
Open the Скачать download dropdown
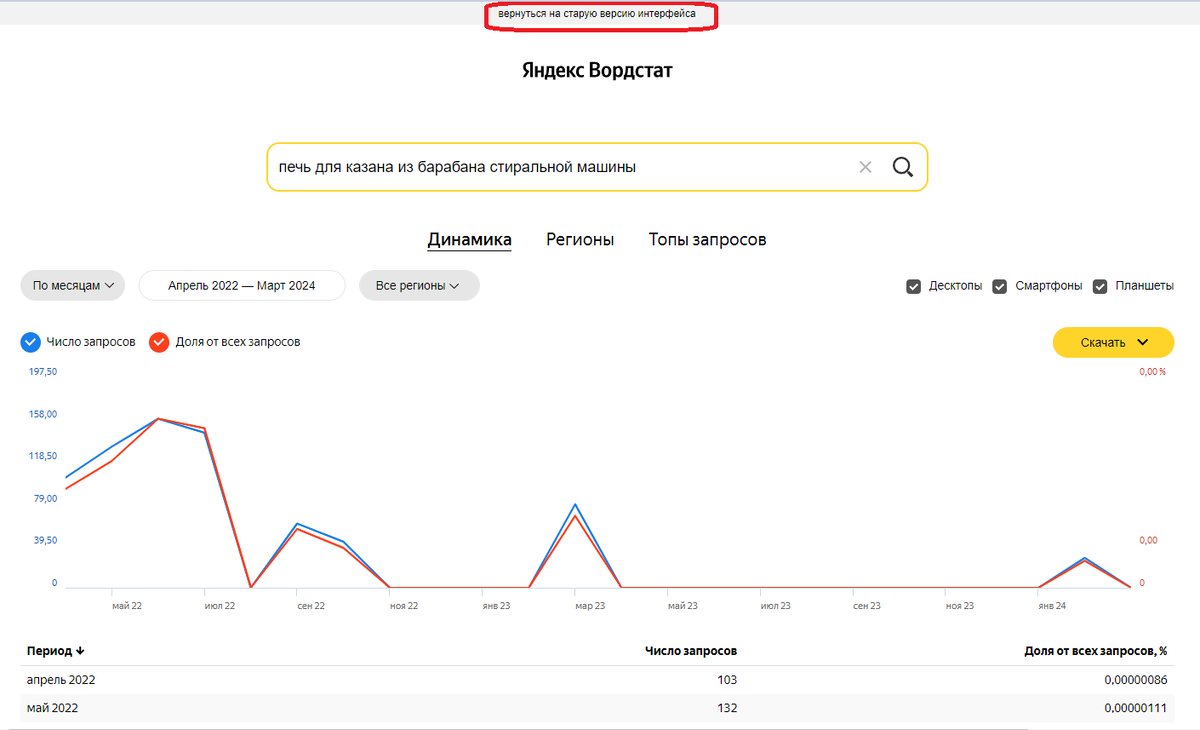coord(1113,342)
